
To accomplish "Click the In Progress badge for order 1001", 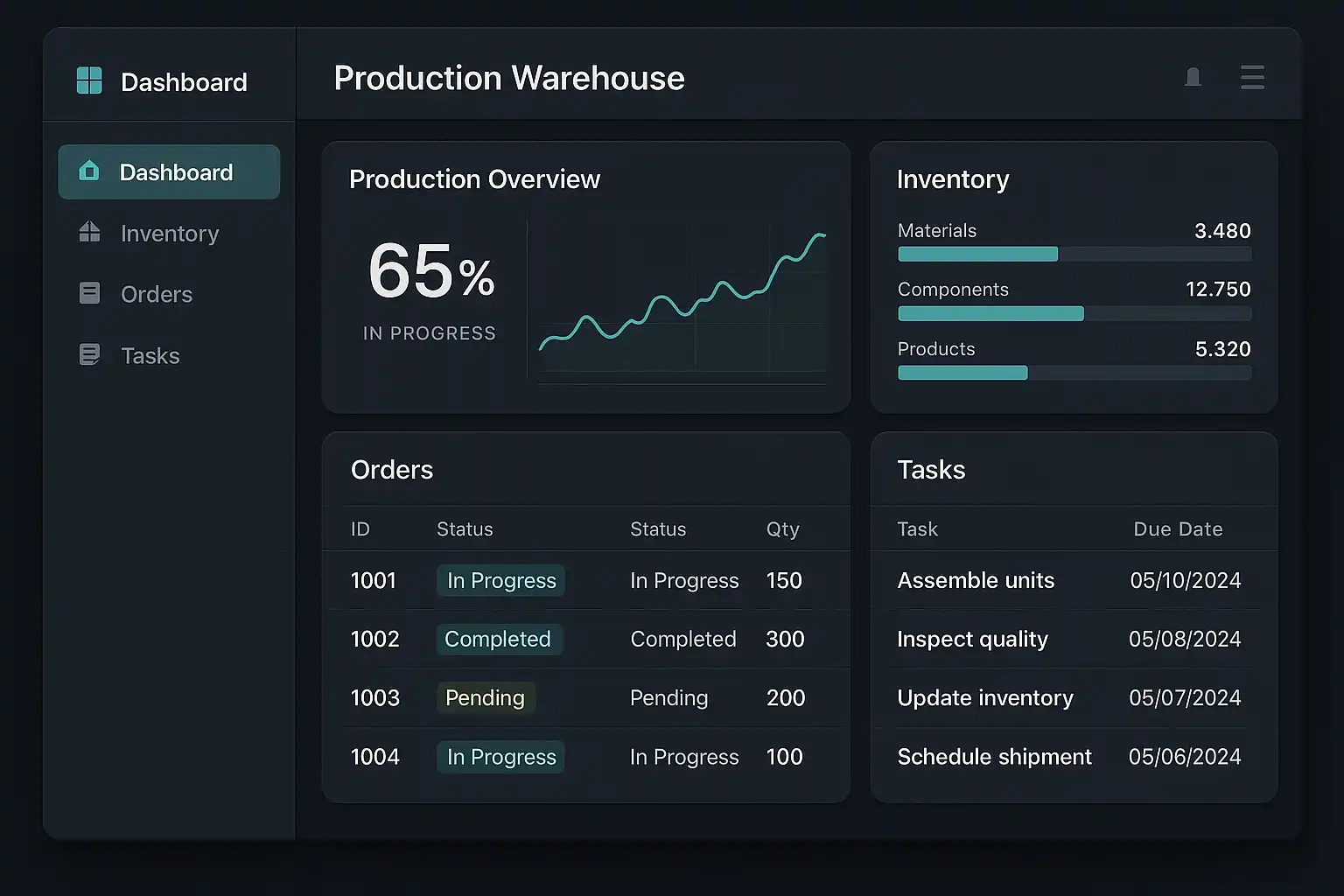I will [x=500, y=581].
